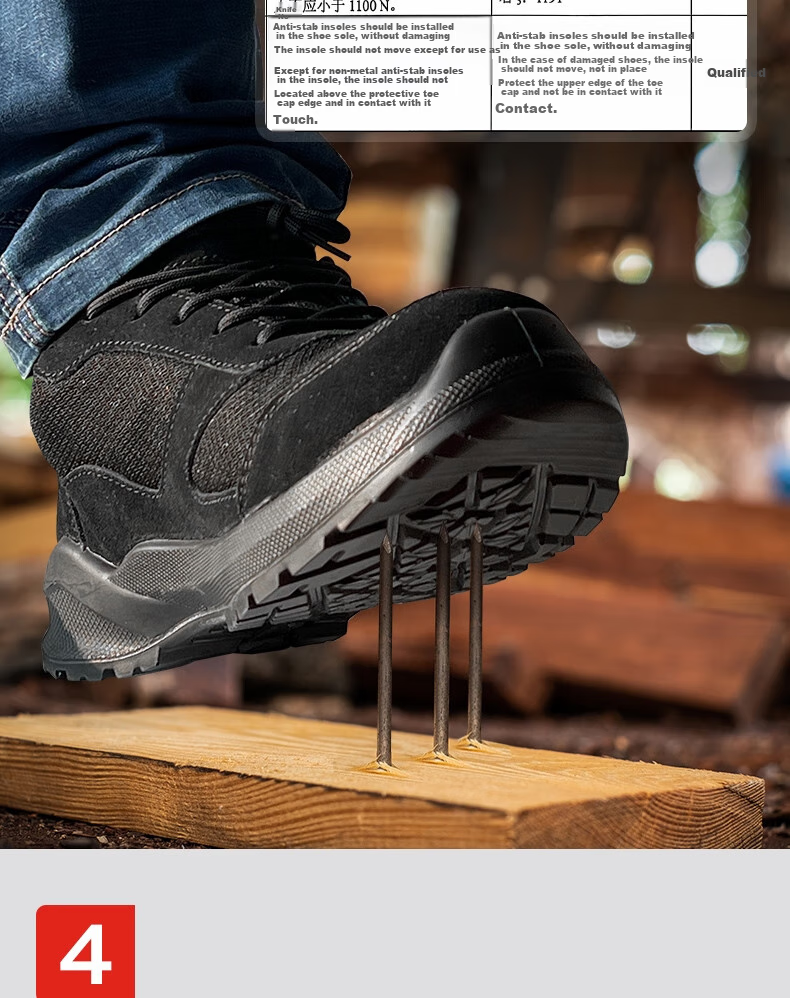Screen dimensions: 790x998
Task: Click the bold word 'Touch.'
Action: (x=295, y=120)
